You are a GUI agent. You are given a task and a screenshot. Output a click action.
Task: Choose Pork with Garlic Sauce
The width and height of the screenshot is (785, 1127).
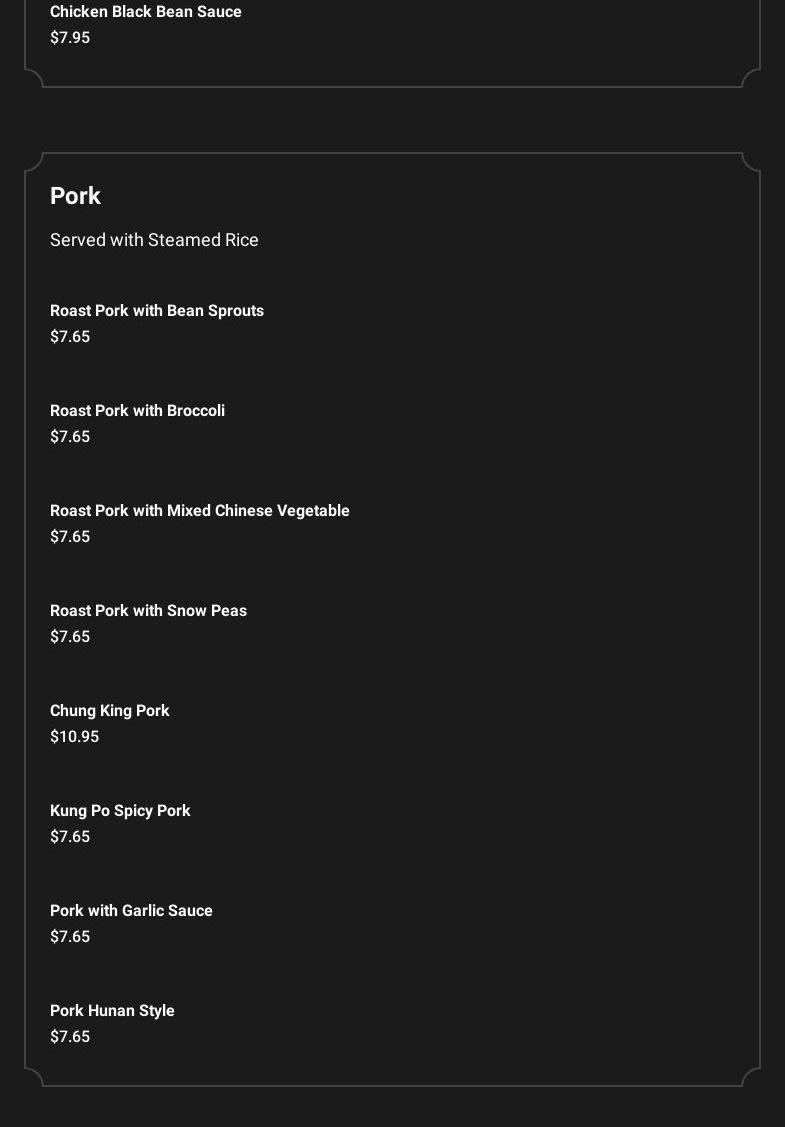(x=132, y=910)
